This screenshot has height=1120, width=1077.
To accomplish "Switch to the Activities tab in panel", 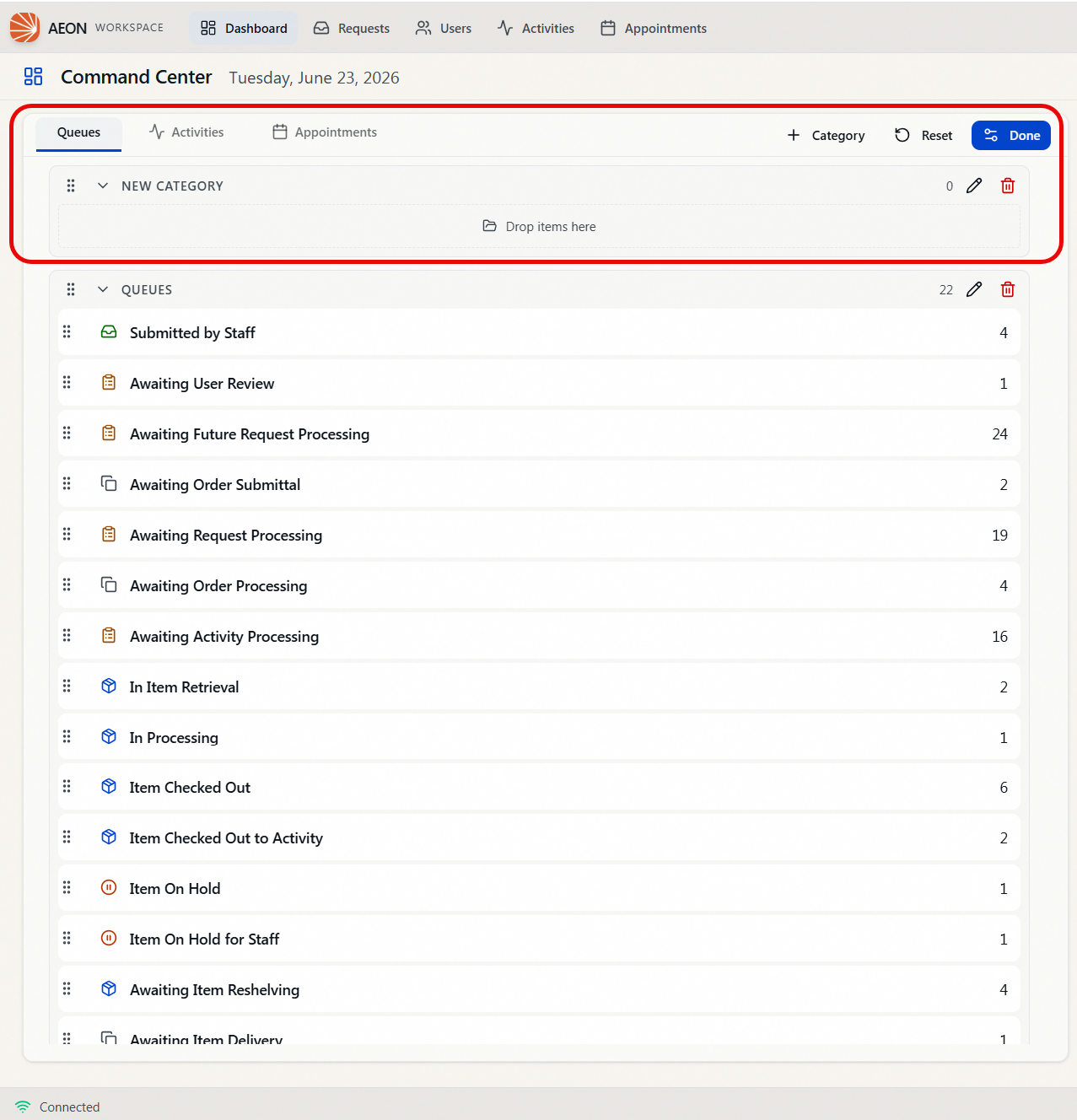I will [186, 132].
